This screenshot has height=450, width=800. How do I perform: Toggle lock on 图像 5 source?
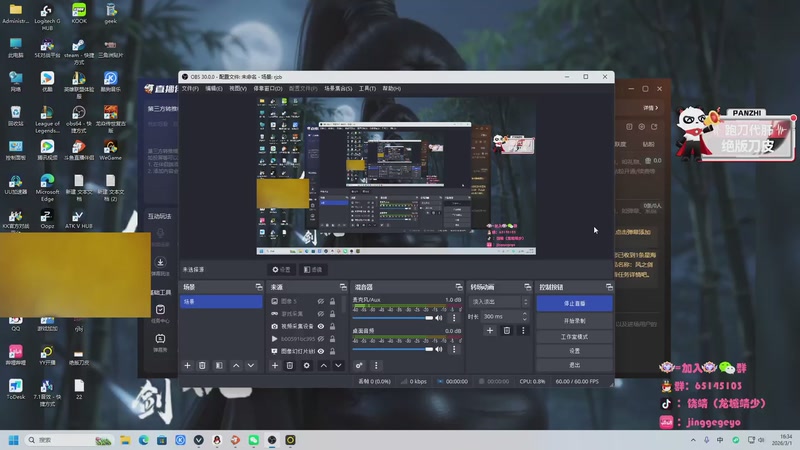[332, 302]
